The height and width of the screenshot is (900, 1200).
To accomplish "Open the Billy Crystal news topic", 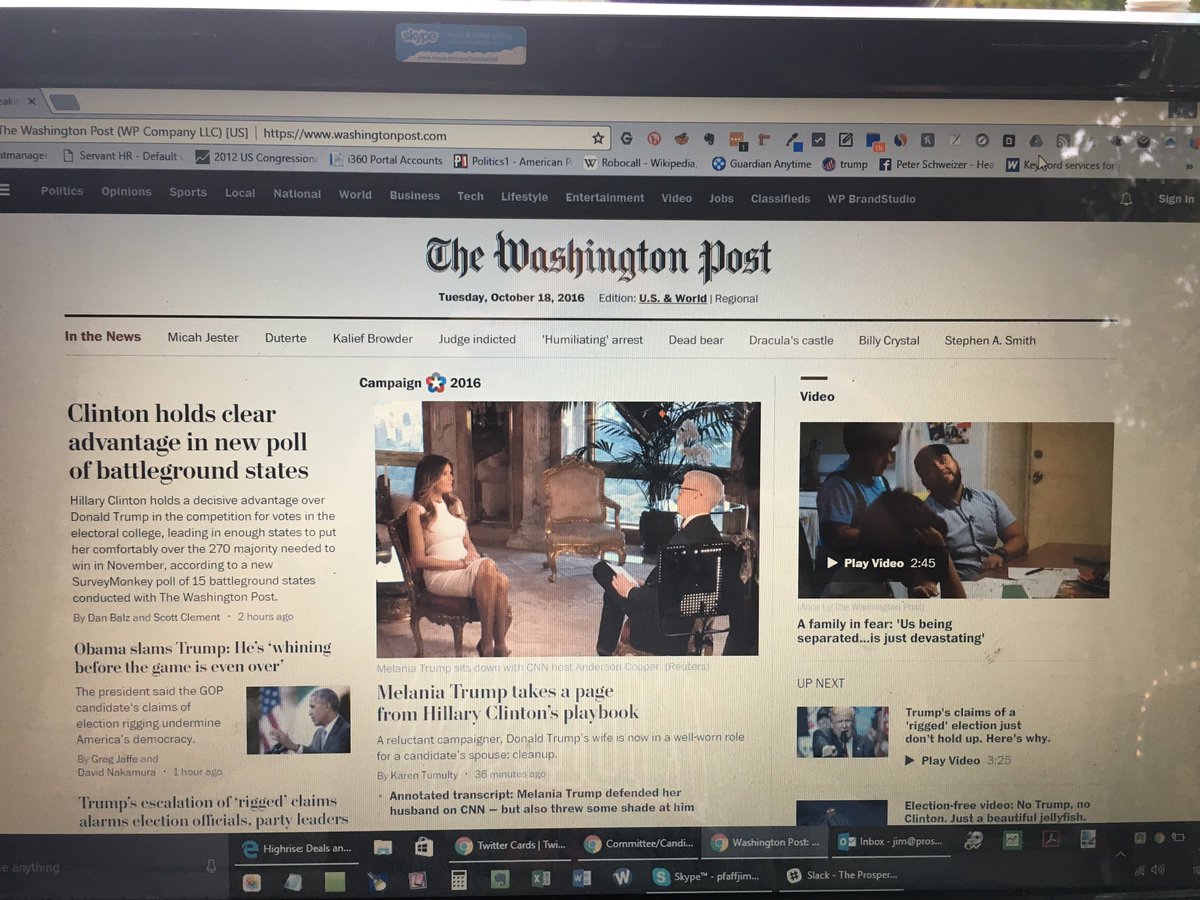I will coord(889,340).
